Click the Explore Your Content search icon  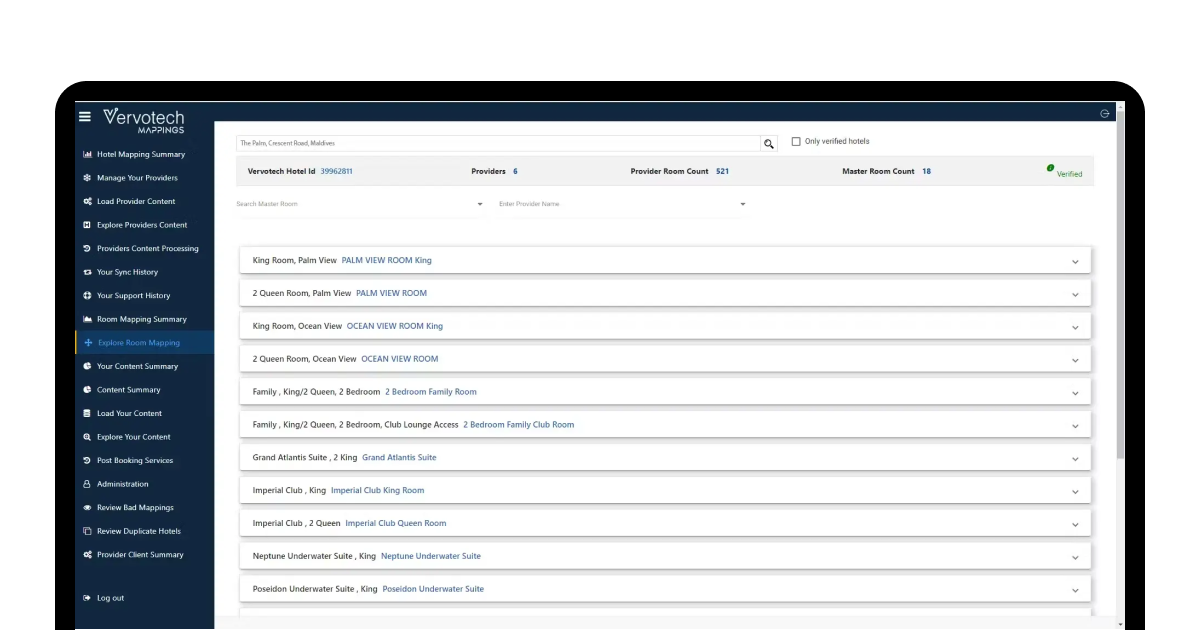pos(87,437)
